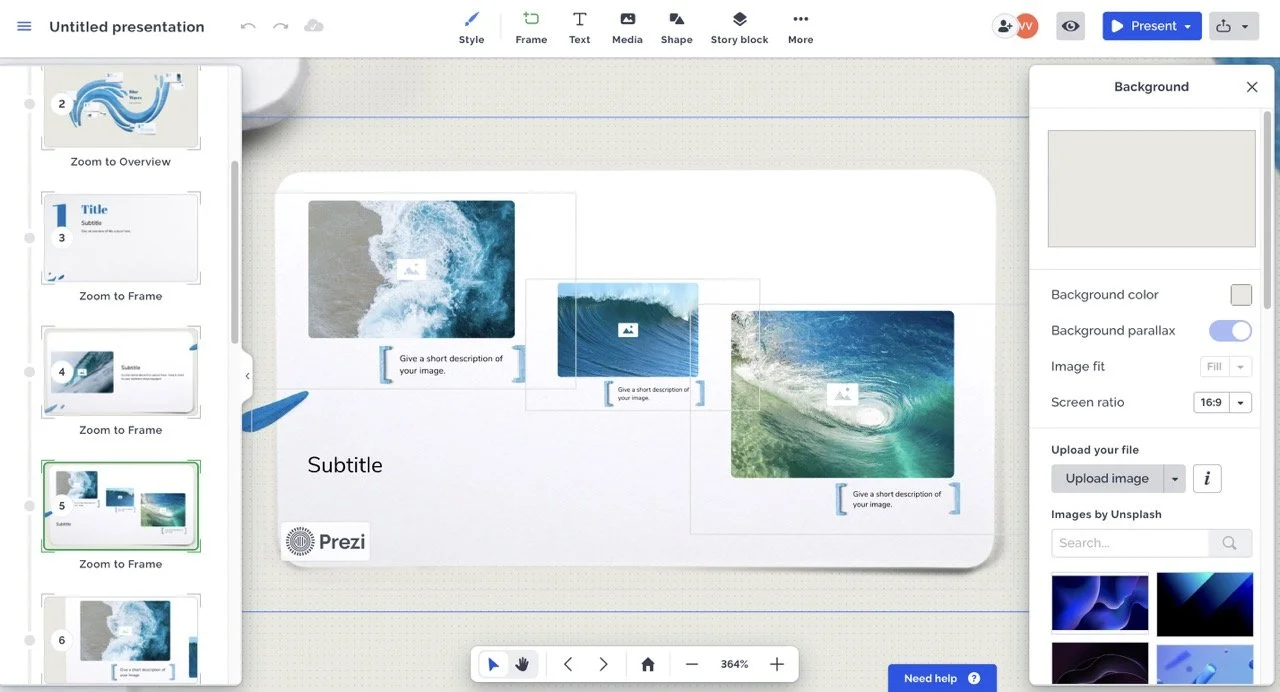Viewport: 1280px width, 692px height.
Task: Select slide 5 thumbnail in the sidebar
Action: (x=120, y=505)
